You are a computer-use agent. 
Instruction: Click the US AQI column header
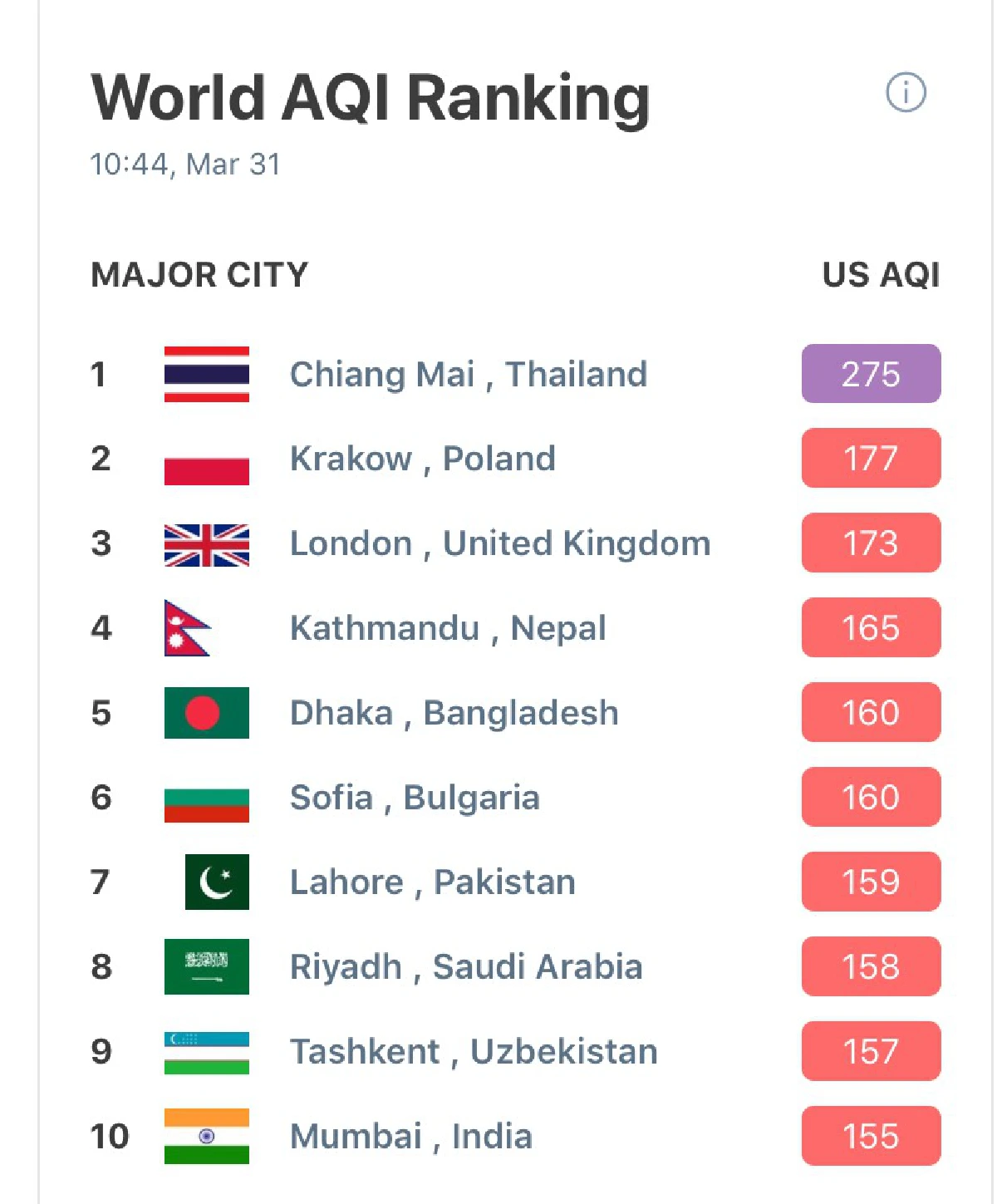[x=881, y=275]
